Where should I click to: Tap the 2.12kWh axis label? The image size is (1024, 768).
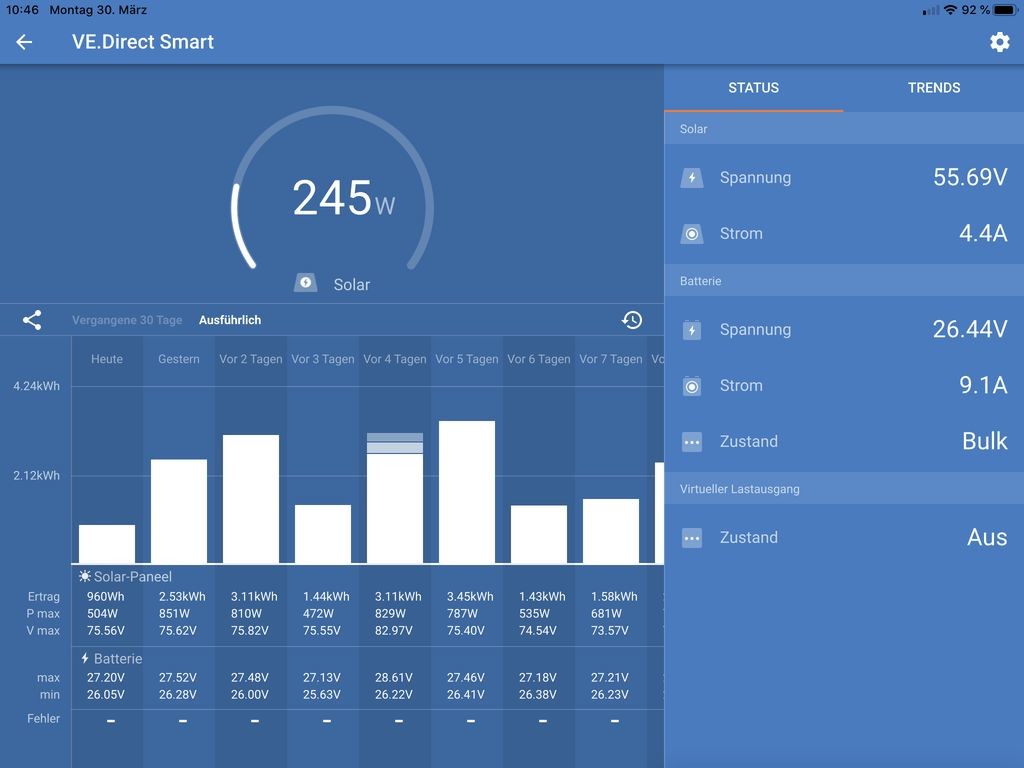click(37, 475)
